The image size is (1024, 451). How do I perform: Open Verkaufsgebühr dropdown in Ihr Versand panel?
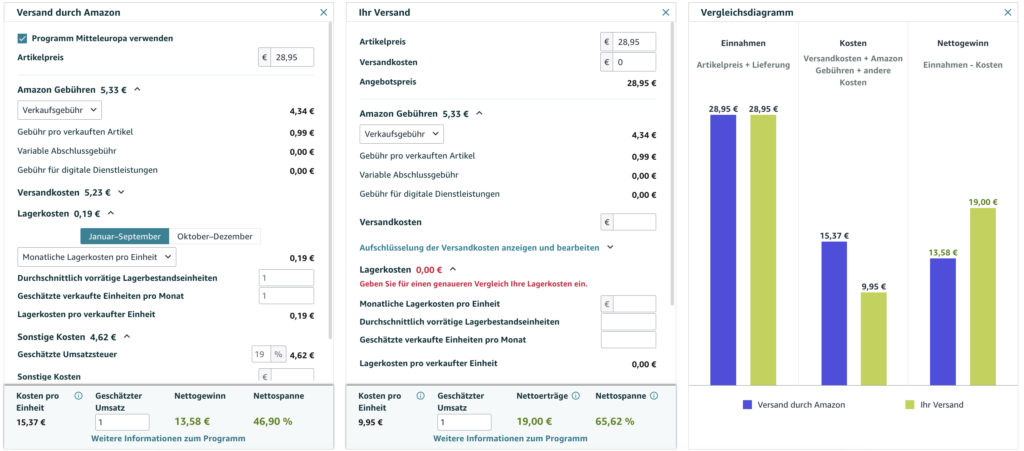coord(401,134)
